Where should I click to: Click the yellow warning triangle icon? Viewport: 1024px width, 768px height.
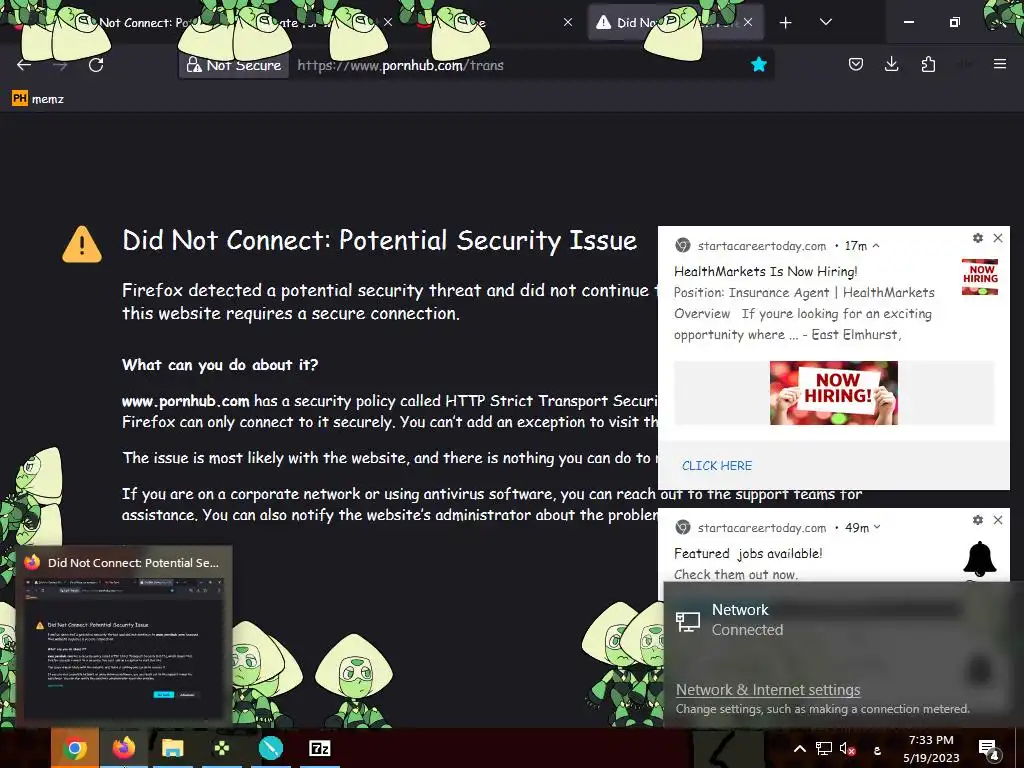82,244
